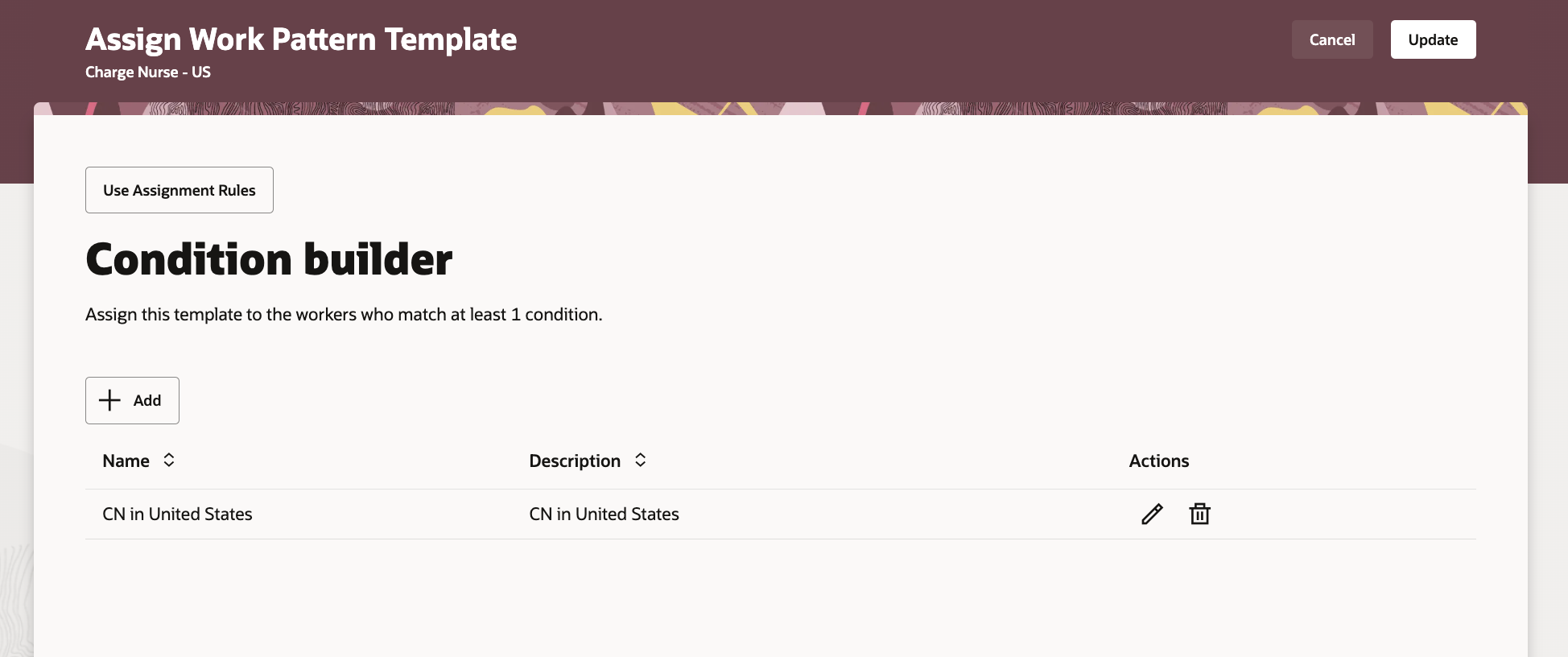Click the Condition builder heading
This screenshot has width=1568, height=657.
tap(269, 259)
